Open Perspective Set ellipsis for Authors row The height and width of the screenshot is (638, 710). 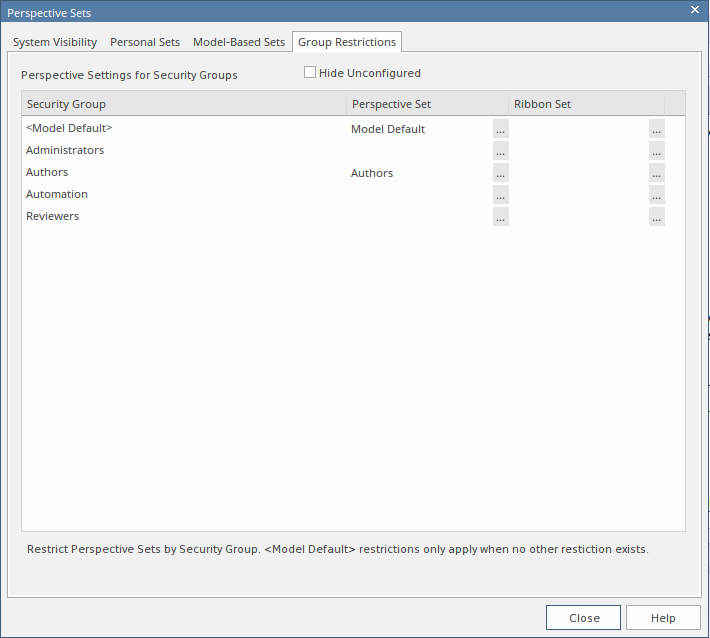tap(500, 173)
